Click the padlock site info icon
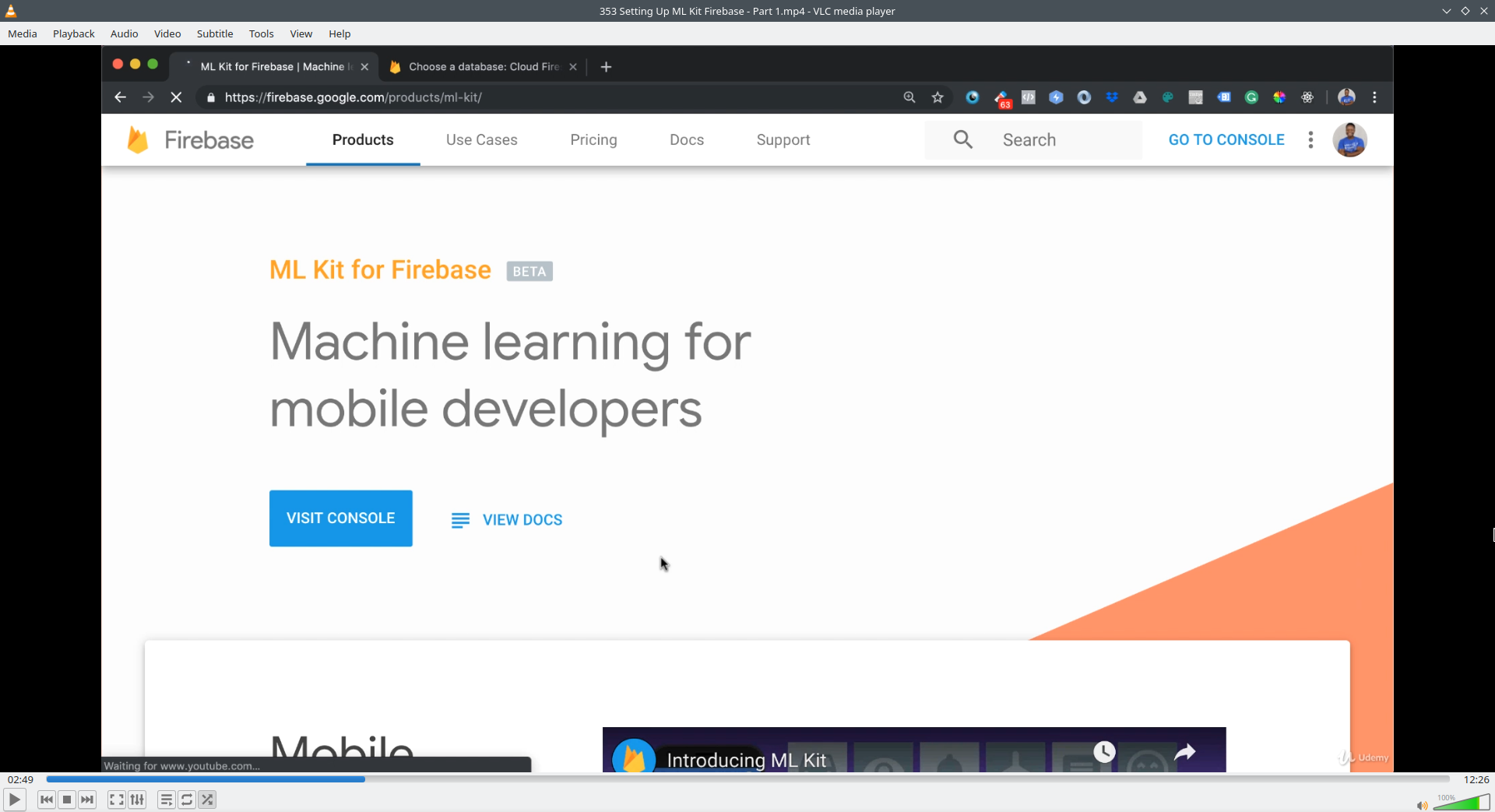Screen dimensions: 1495x812 210,97
